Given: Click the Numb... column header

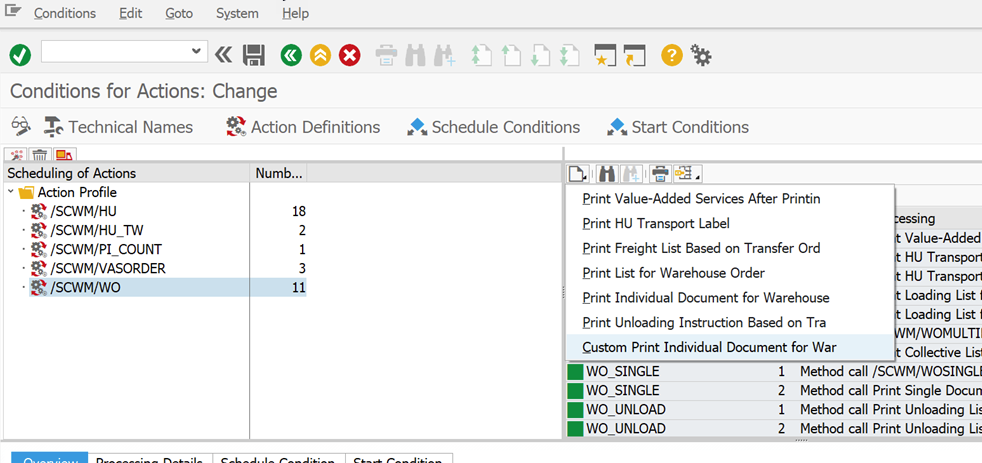Looking at the screenshot, I should 278,174.
